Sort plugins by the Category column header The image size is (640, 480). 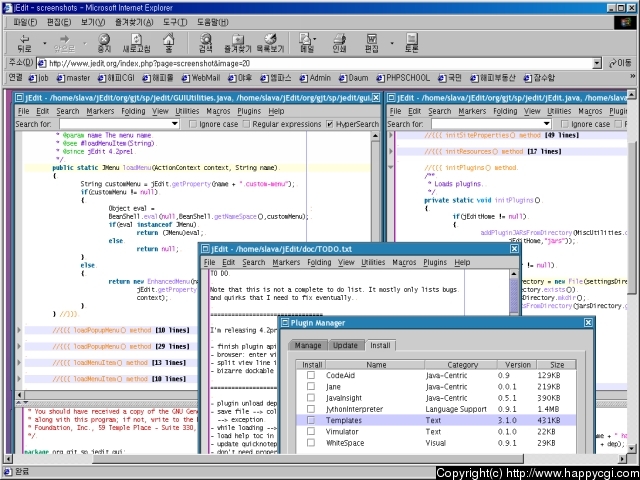pos(462,364)
